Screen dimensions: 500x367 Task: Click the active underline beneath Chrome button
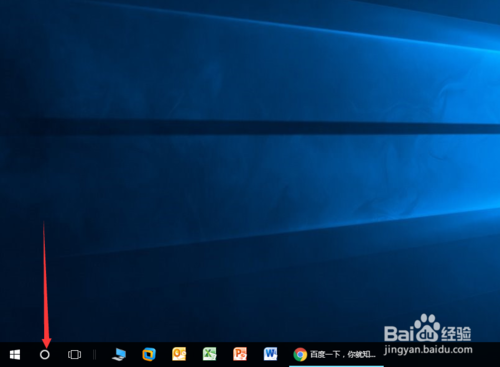(x=336, y=366)
